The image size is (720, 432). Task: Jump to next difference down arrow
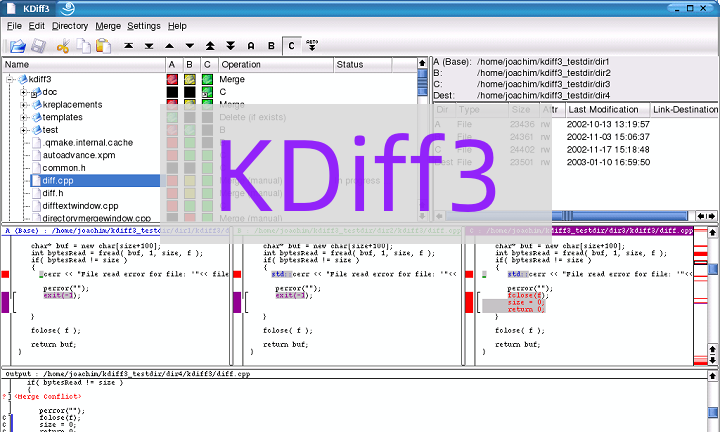pyautogui.click(x=189, y=46)
